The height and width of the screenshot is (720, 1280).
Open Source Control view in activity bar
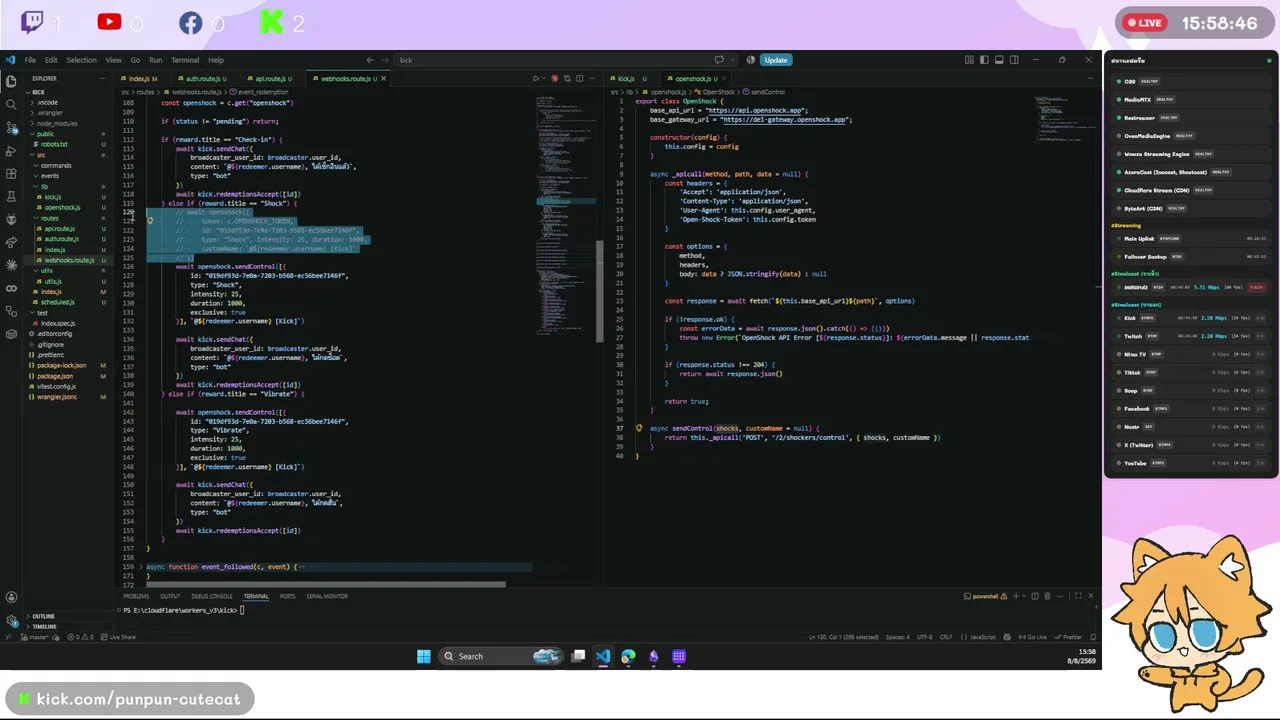[x=11, y=127]
